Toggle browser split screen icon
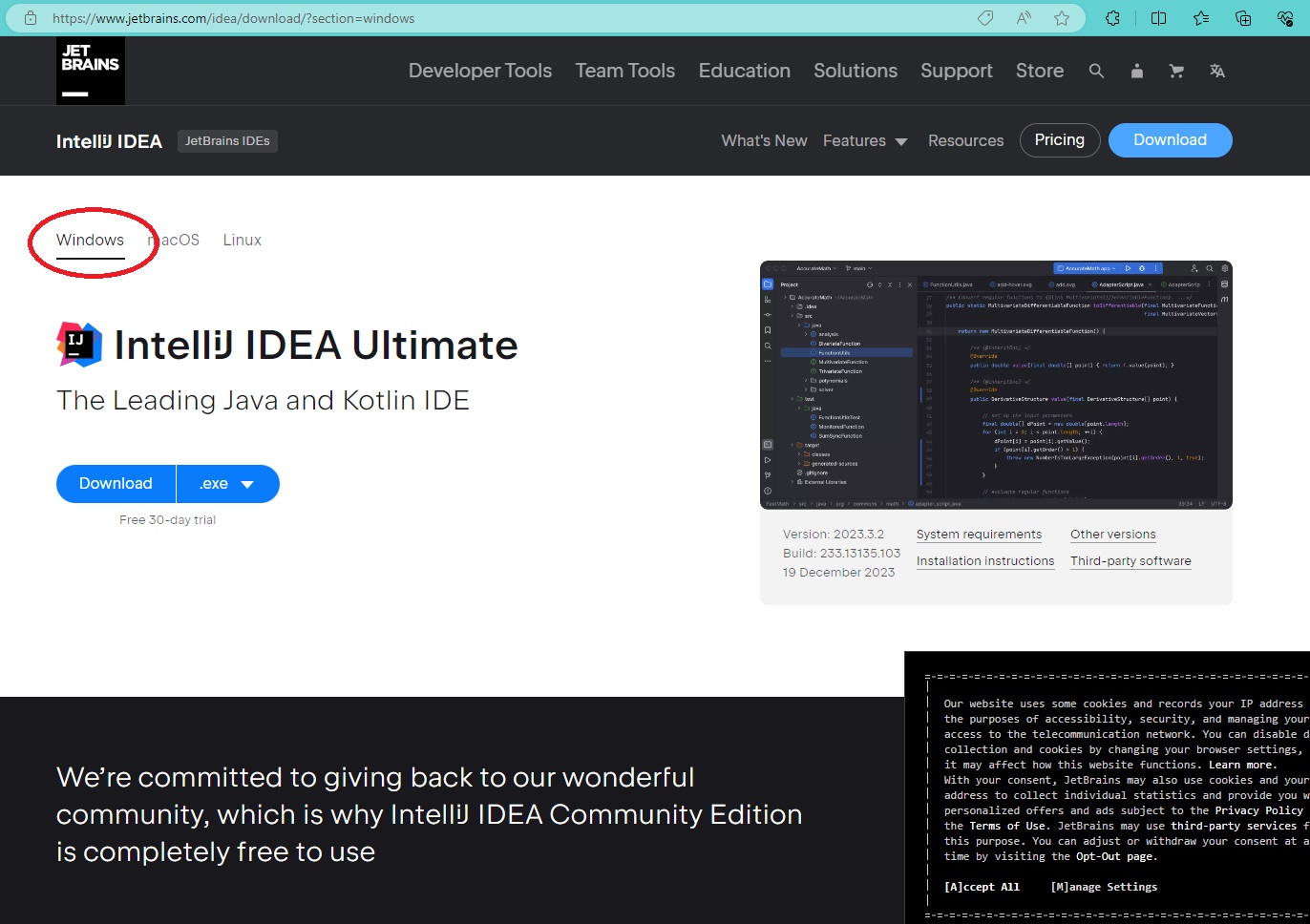 pos(1158,18)
